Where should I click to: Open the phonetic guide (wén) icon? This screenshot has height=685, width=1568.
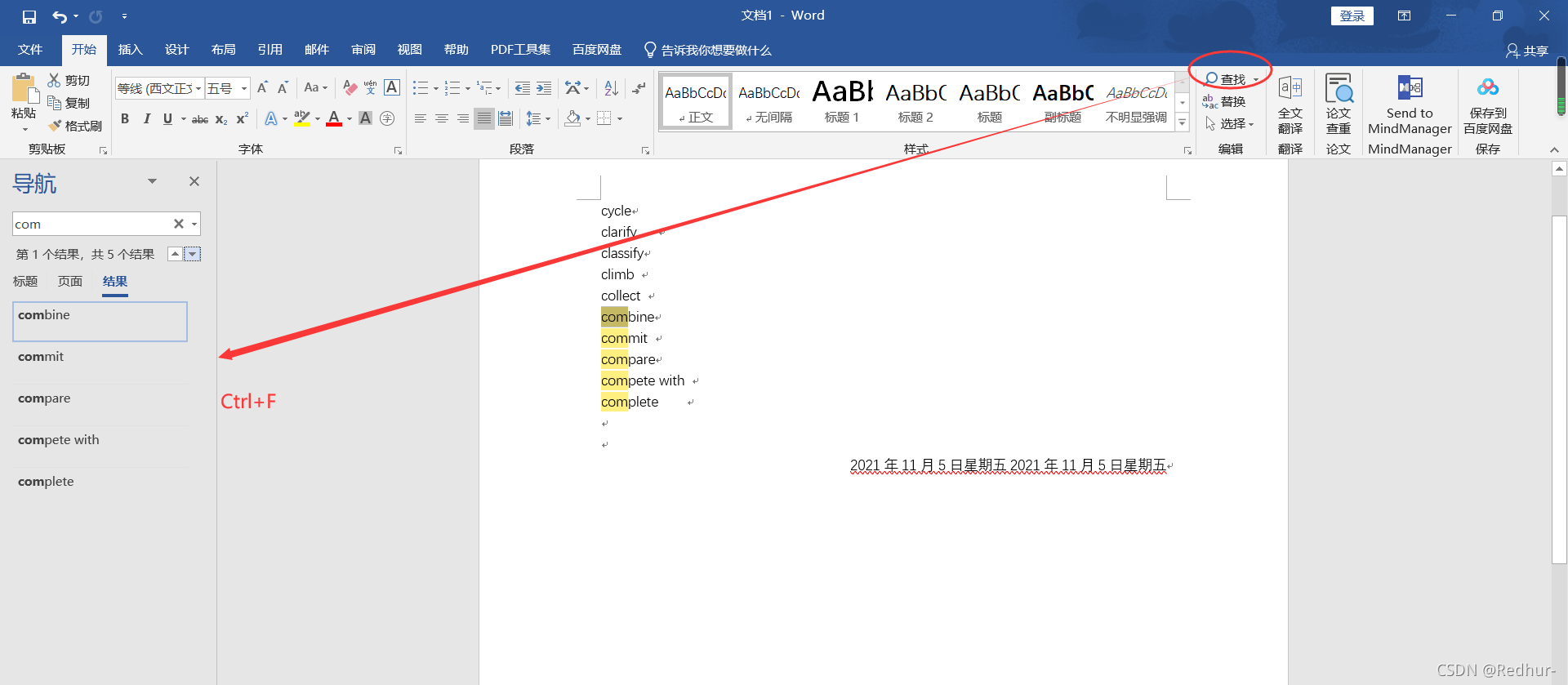pos(371,87)
